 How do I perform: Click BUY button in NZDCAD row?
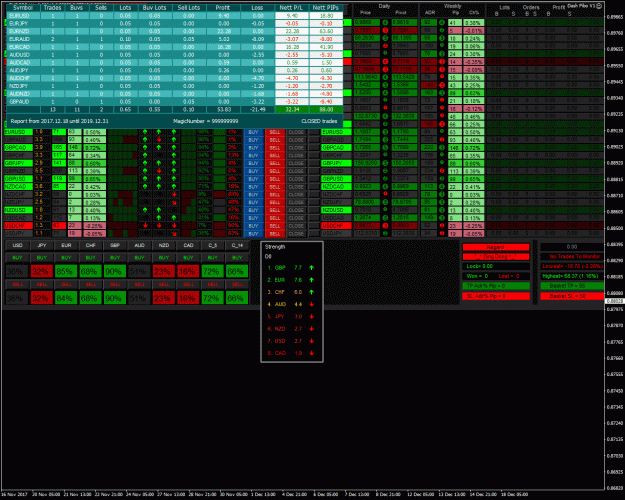[254, 186]
